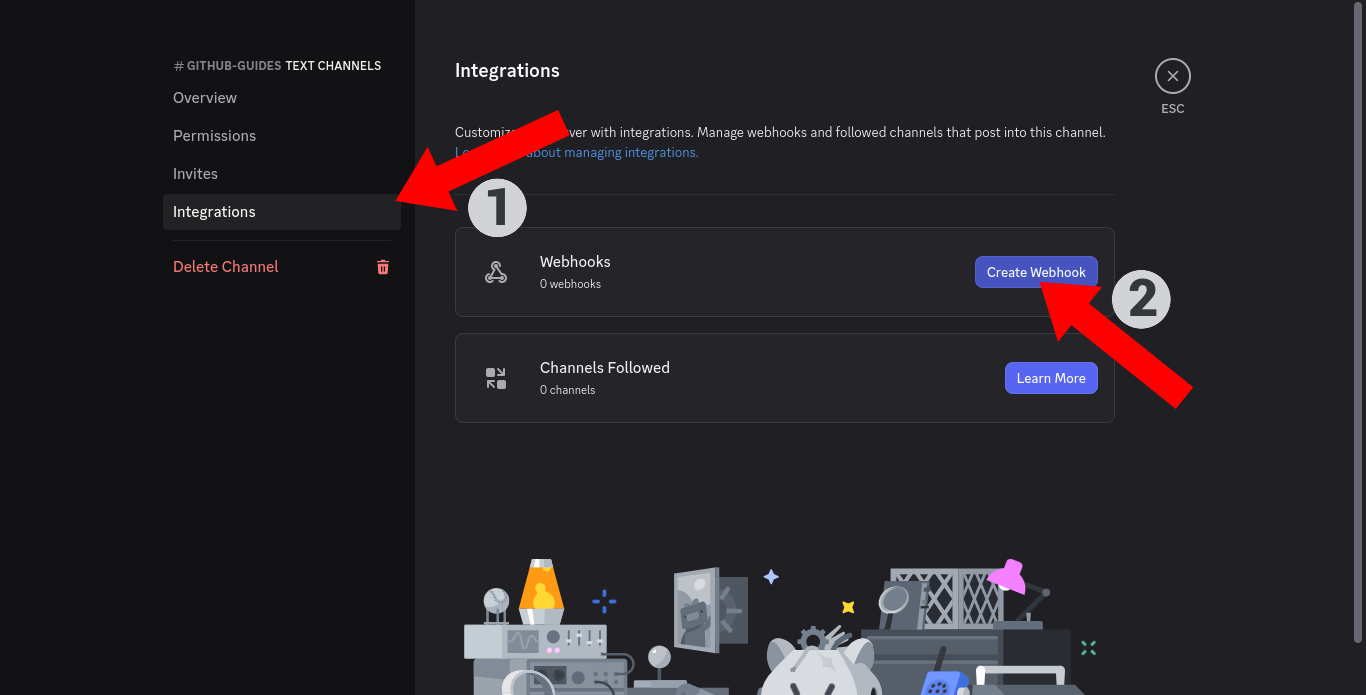Select the Integrations sidebar item
Screen dimensions: 1366x695
(x=282, y=212)
